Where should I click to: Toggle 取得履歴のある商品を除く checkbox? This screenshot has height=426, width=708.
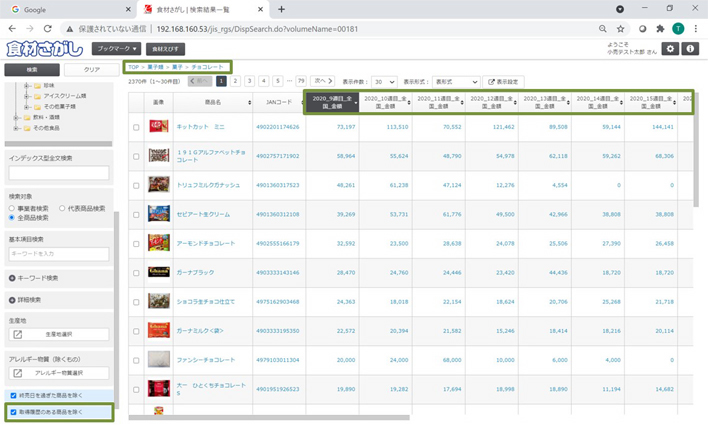pyautogui.click(x=13, y=412)
